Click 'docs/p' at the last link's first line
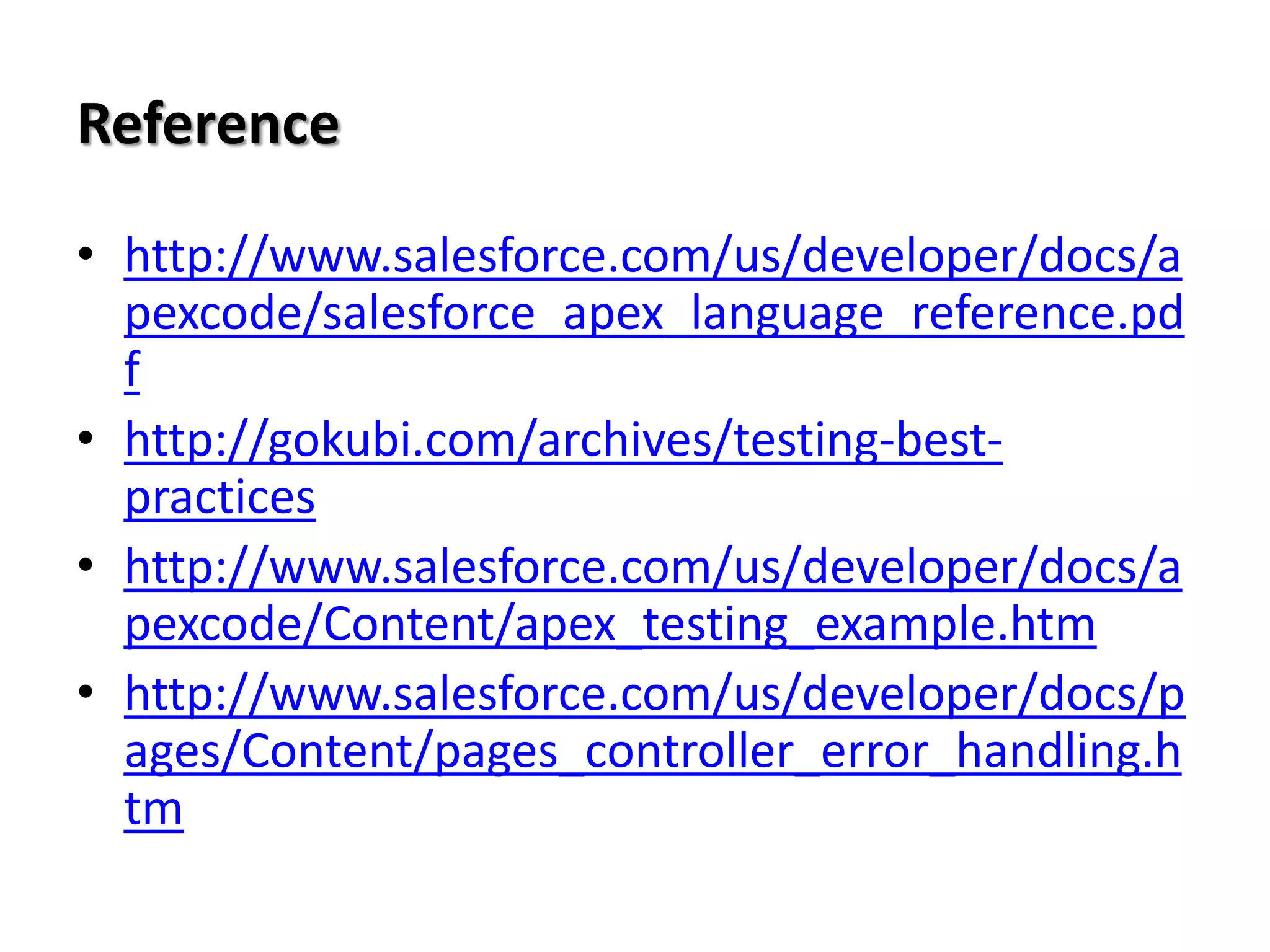The height and width of the screenshot is (952, 1270). point(1112,694)
